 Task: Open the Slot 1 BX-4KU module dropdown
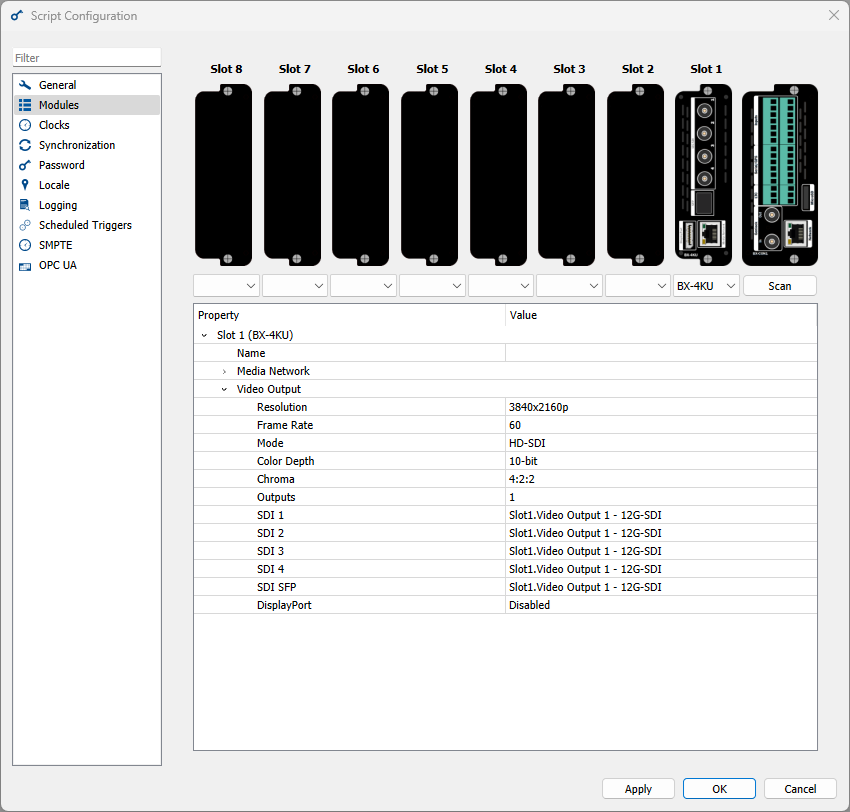(x=706, y=286)
